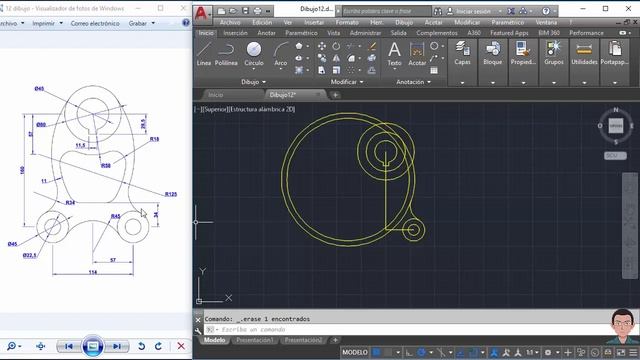Open the Grupos panel button
This screenshot has width=640, height=360.
tap(554, 62)
